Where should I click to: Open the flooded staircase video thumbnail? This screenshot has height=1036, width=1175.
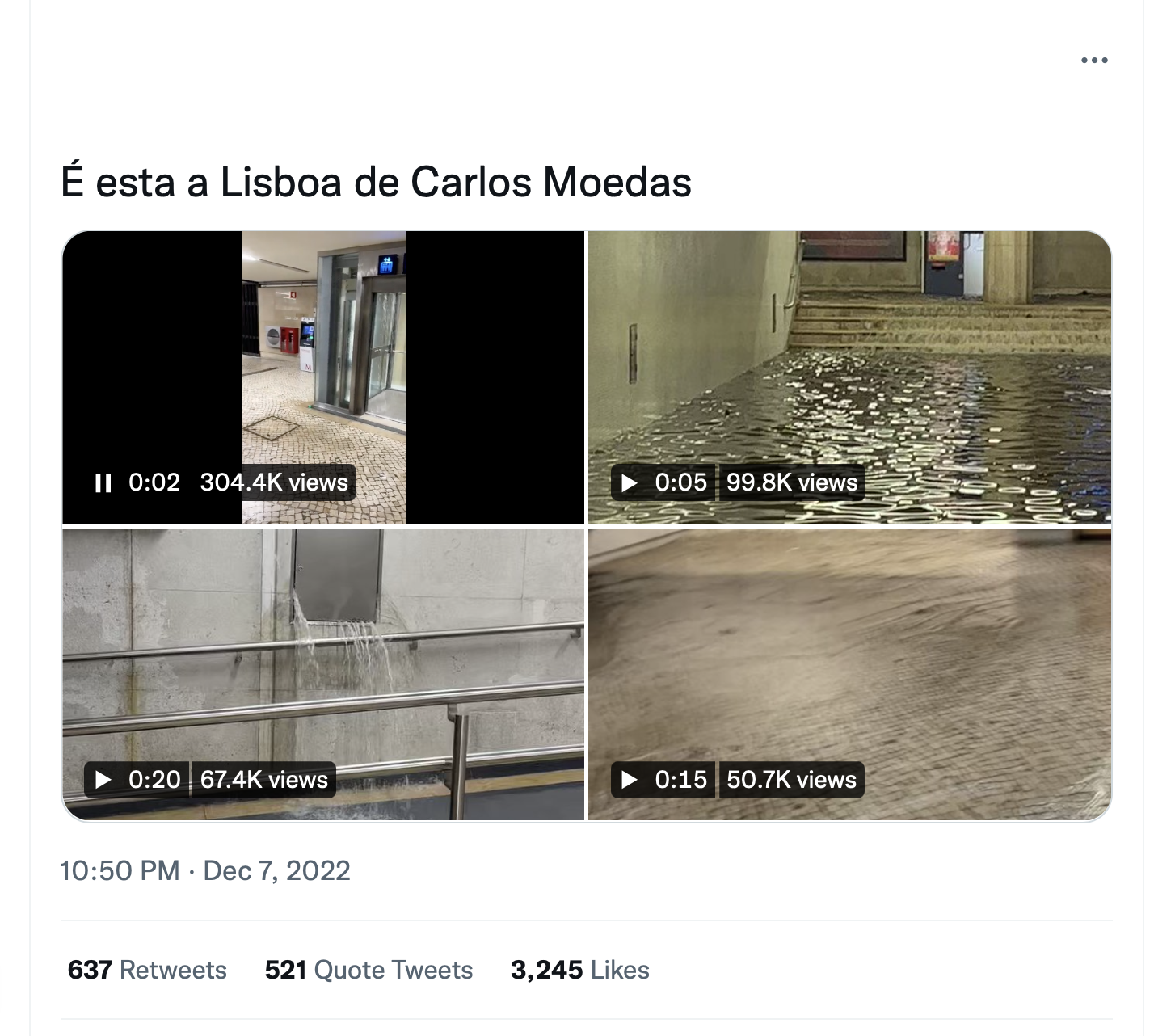tap(849, 377)
